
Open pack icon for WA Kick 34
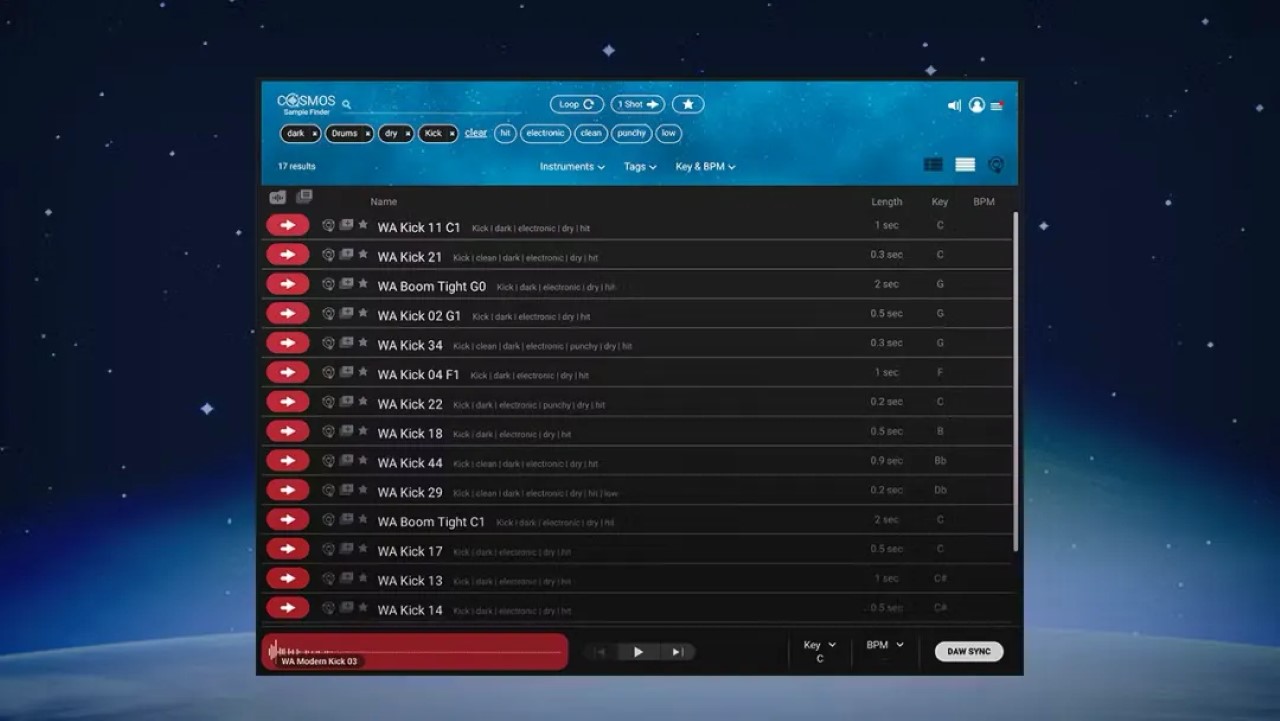click(x=346, y=343)
